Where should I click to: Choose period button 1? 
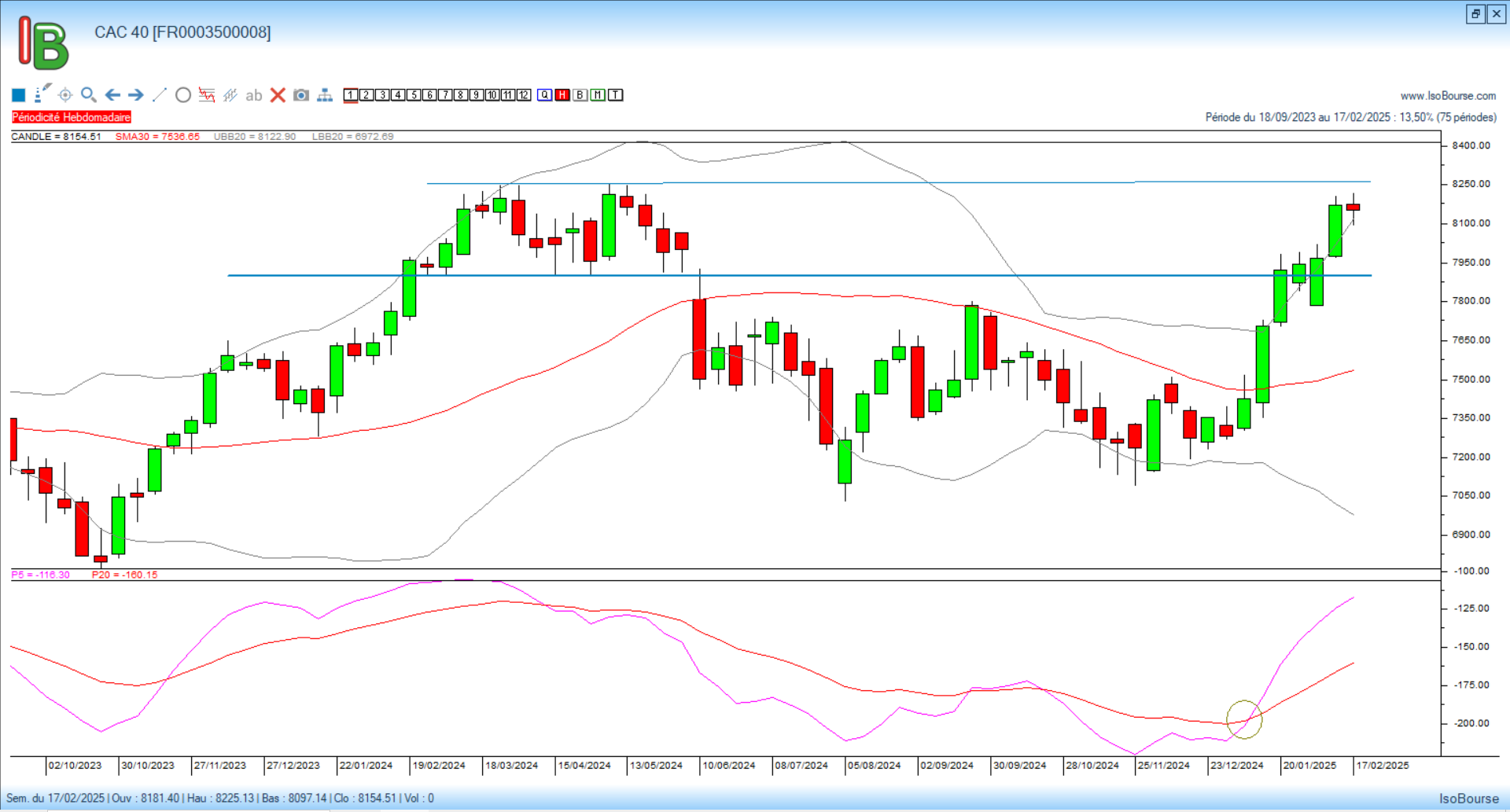[351, 95]
